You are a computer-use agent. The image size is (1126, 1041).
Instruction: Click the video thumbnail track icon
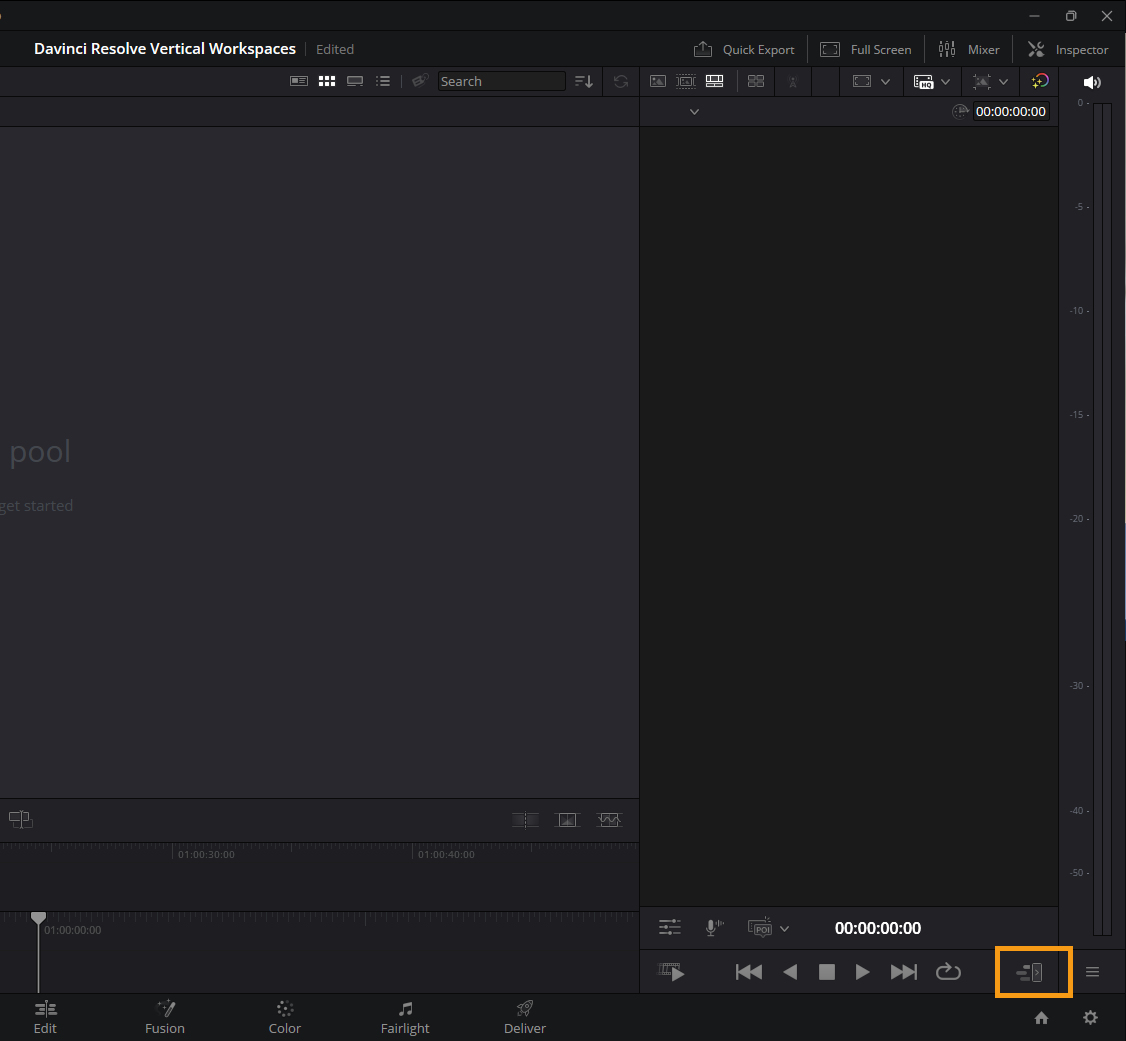567,819
